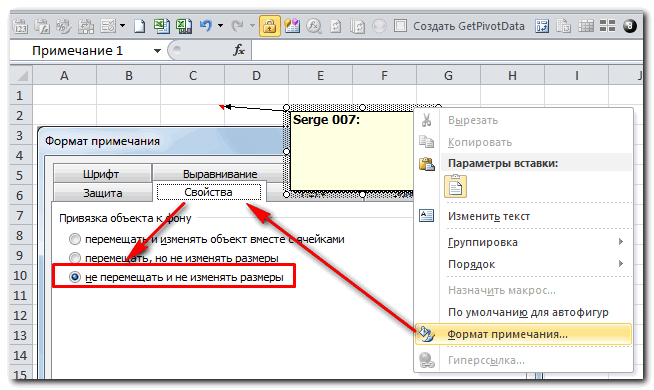Select не перемещать и не изменять размеры

tap(176, 277)
